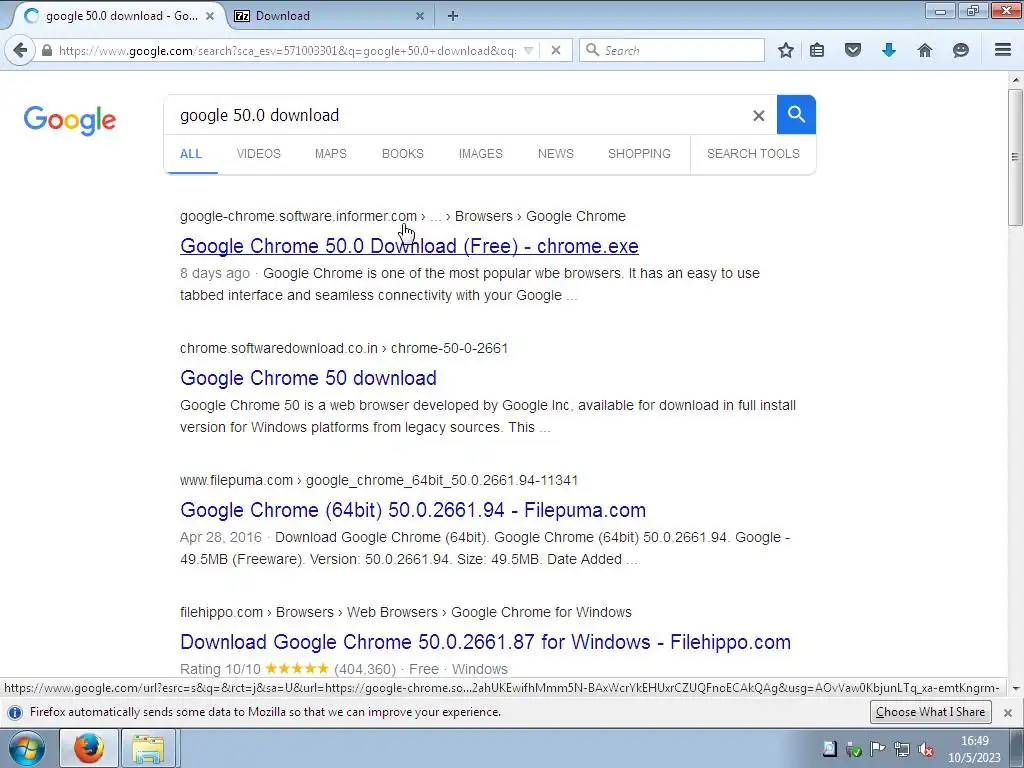Click the scrollbar up arrow
Image resolution: width=1024 pixels, height=768 pixels.
[1015, 80]
